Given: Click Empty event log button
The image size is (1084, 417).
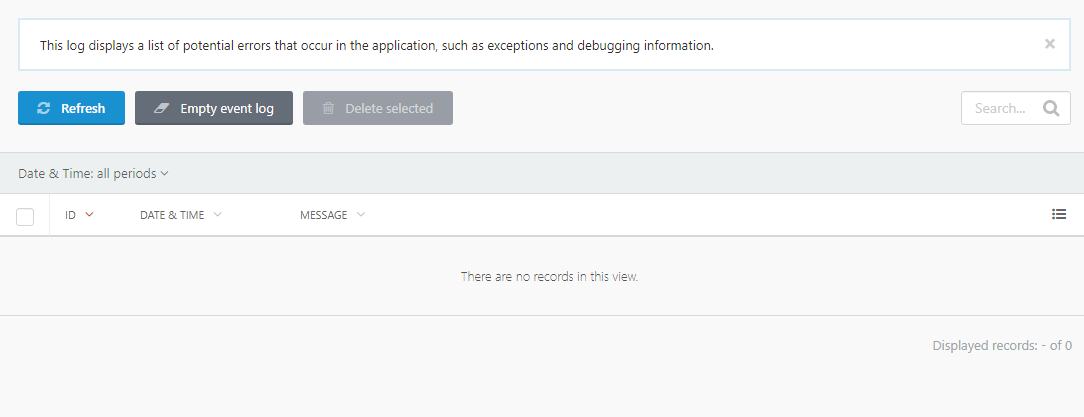Looking at the screenshot, I should pos(214,108).
